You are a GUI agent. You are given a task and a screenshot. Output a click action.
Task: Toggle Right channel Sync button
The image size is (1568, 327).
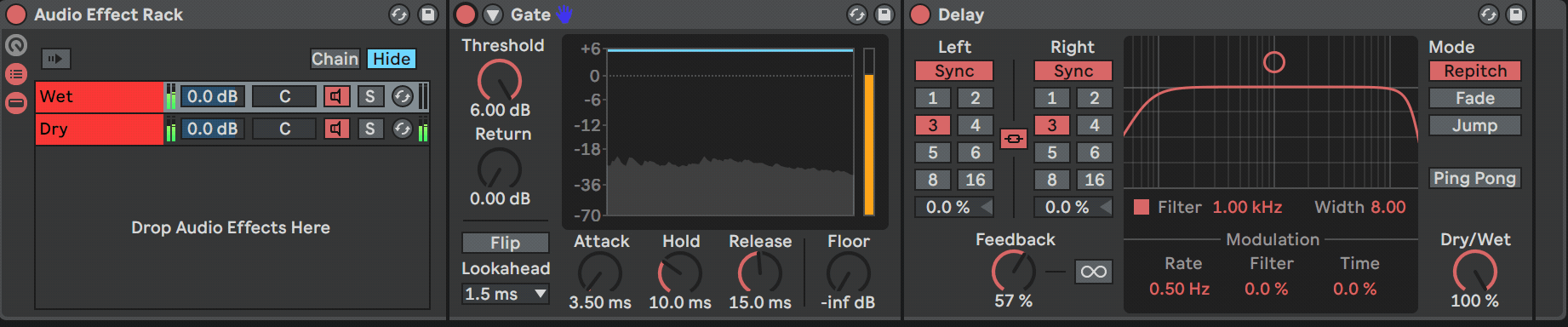tap(1073, 71)
